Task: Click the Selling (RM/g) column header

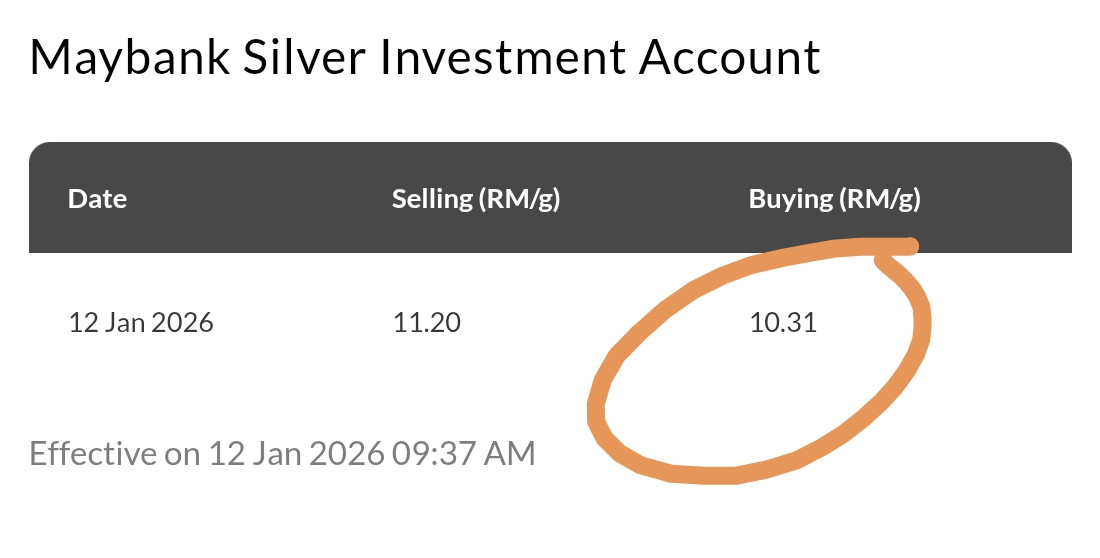Action: (x=475, y=198)
